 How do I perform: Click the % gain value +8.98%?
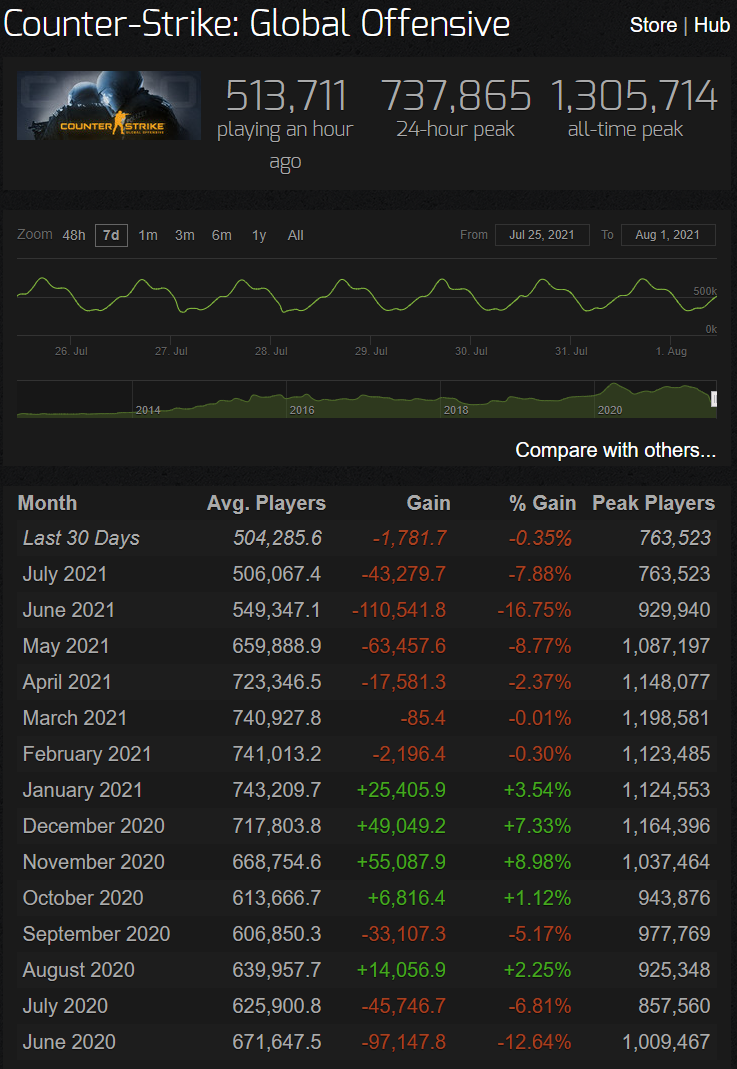tap(537, 862)
